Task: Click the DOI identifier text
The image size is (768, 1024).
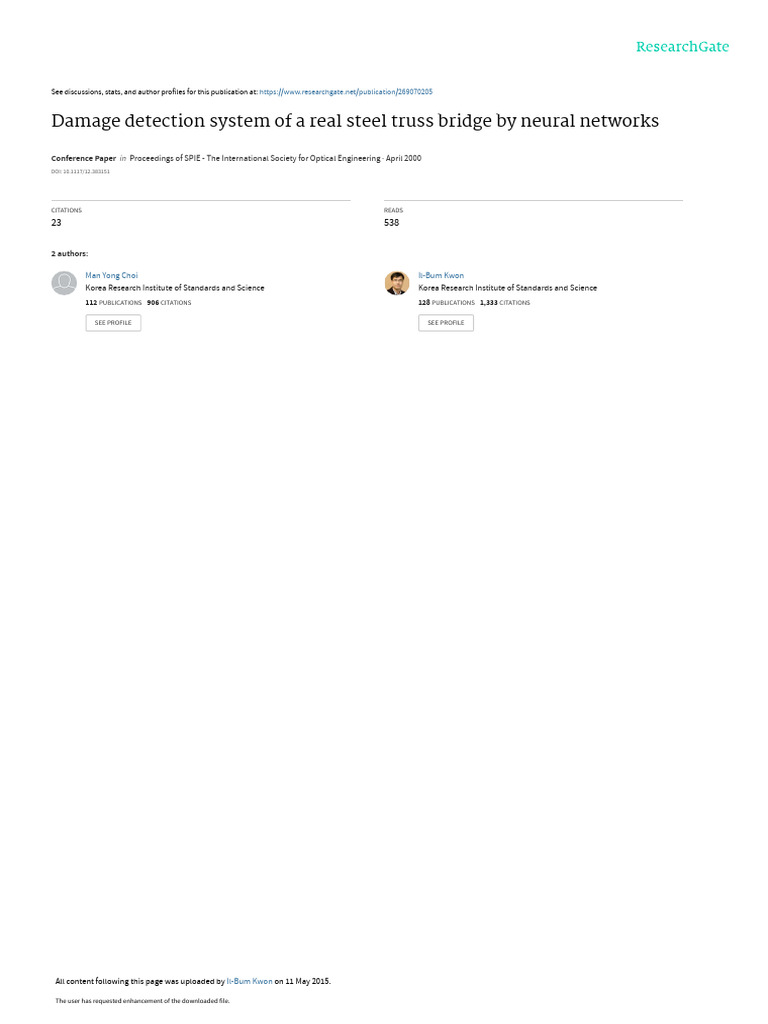Action: (x=80, y=172)
